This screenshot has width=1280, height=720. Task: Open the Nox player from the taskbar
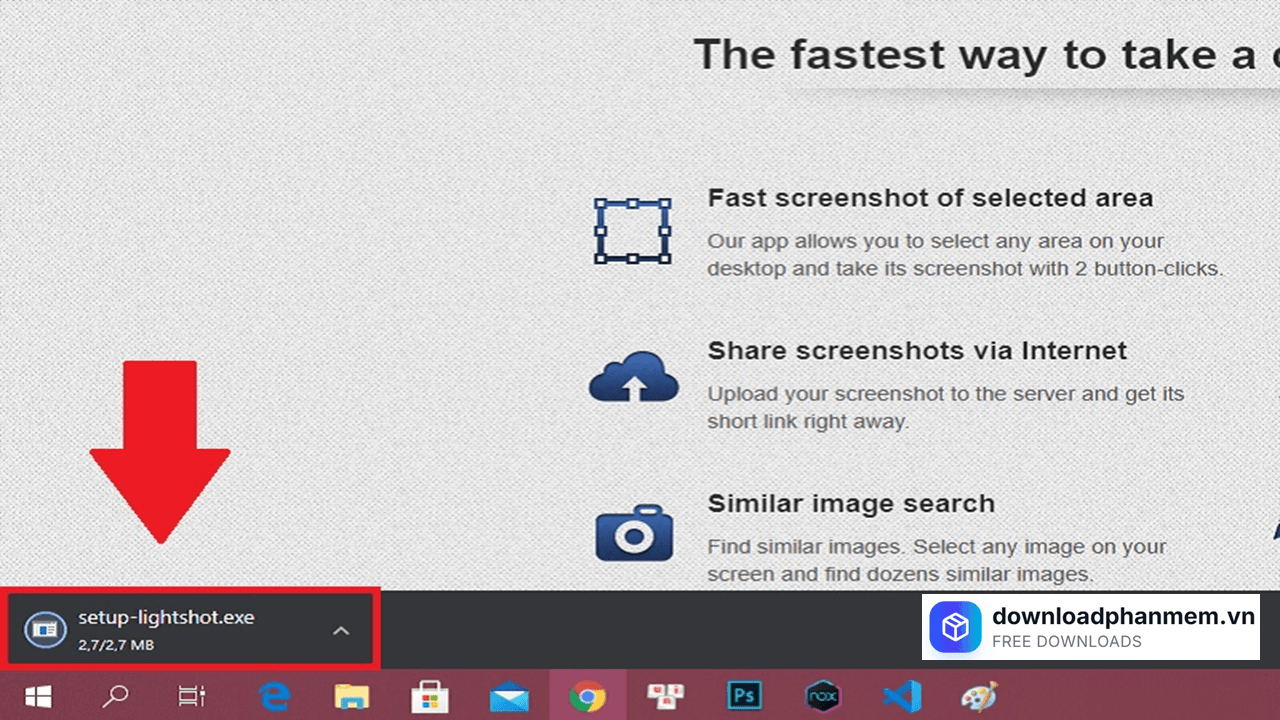823,695
